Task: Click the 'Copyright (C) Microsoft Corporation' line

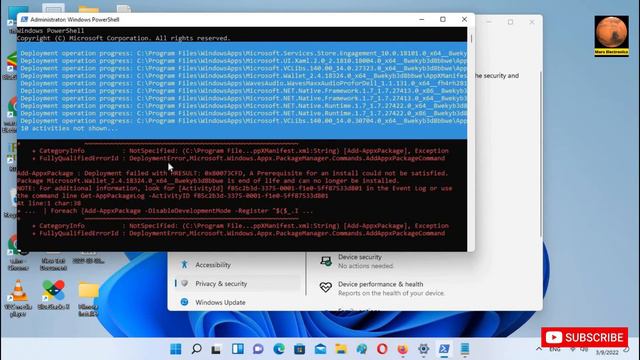Action: [124, 38]
